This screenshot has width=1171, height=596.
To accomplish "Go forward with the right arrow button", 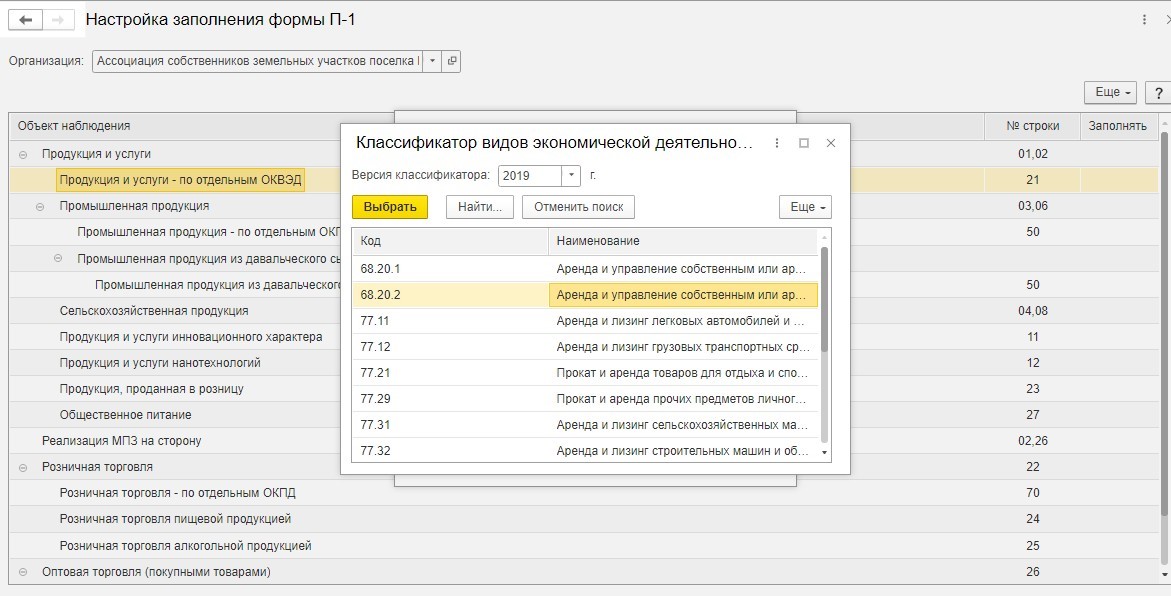I will (58, 20).
